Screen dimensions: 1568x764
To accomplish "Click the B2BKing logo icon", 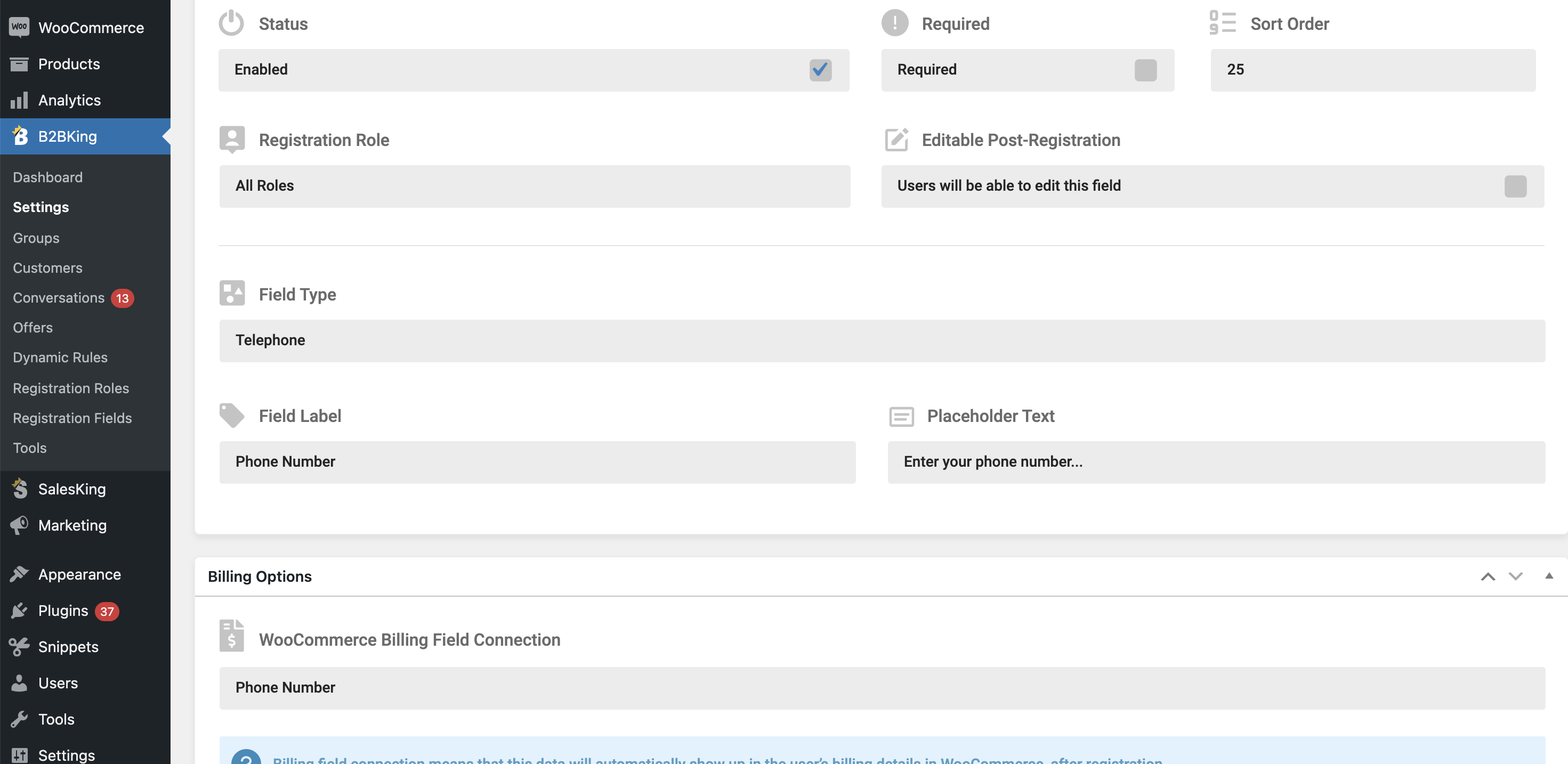I will point(20,136).
